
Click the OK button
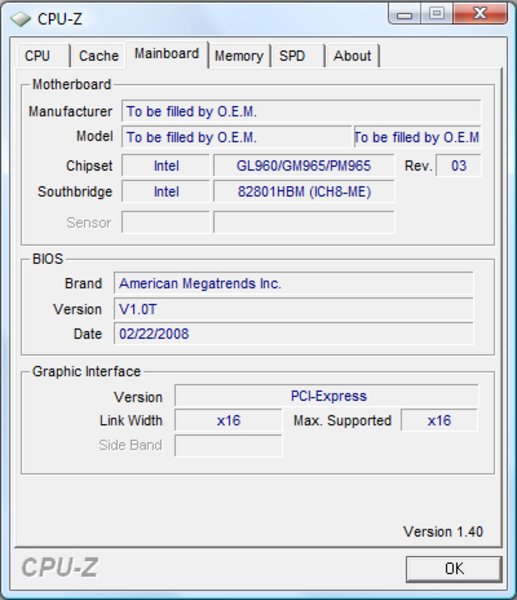tap(454, 569)
